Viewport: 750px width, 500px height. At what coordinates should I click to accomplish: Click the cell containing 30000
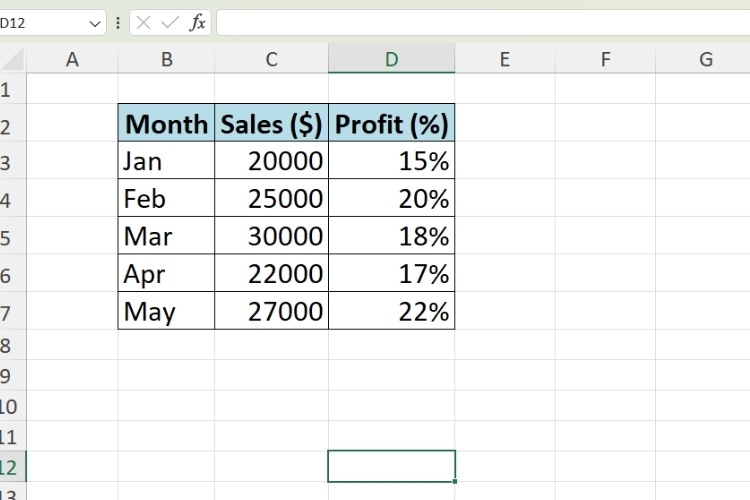272,235
